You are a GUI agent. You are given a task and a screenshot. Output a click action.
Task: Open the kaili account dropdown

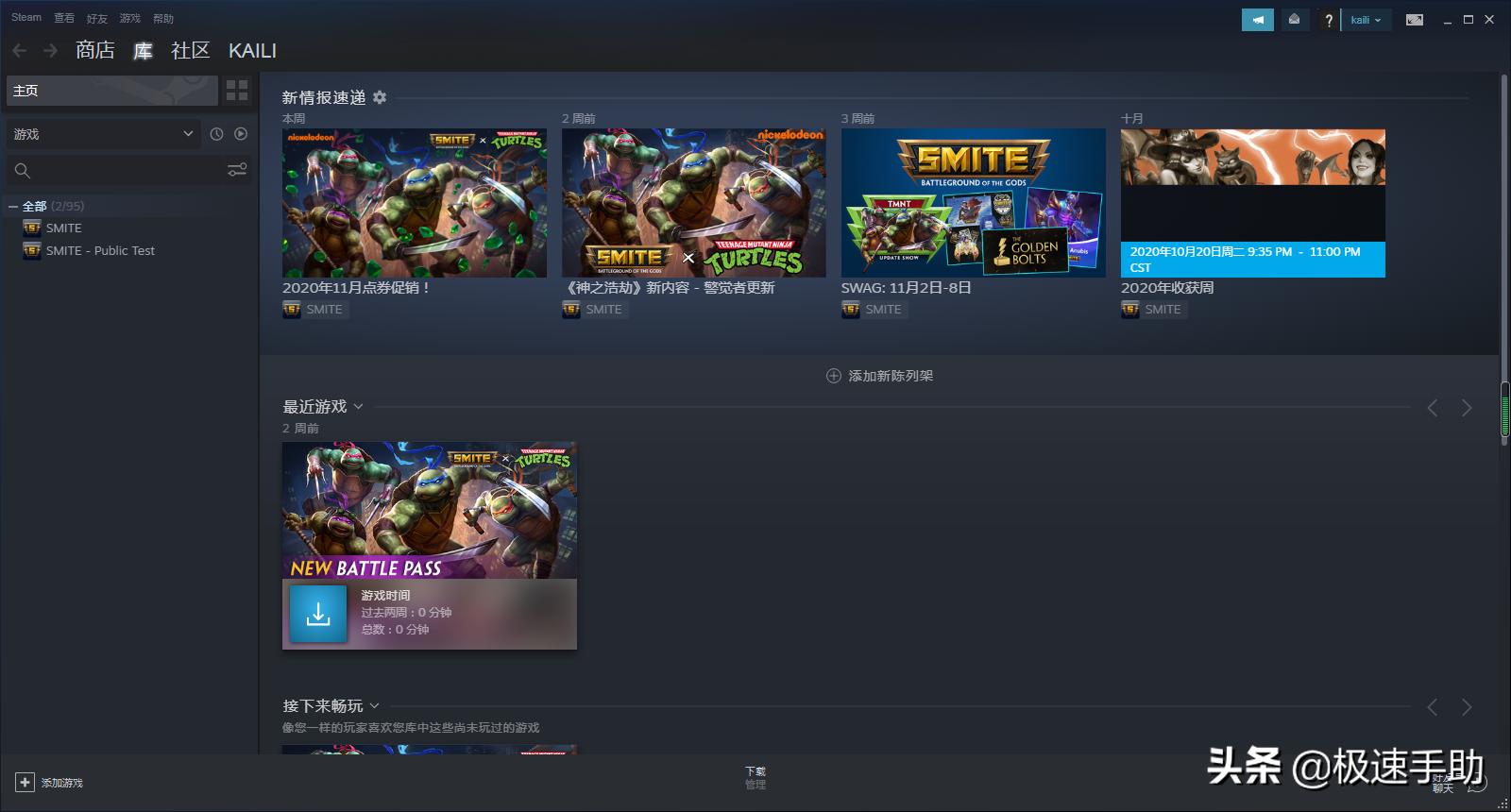[1366, 20]
